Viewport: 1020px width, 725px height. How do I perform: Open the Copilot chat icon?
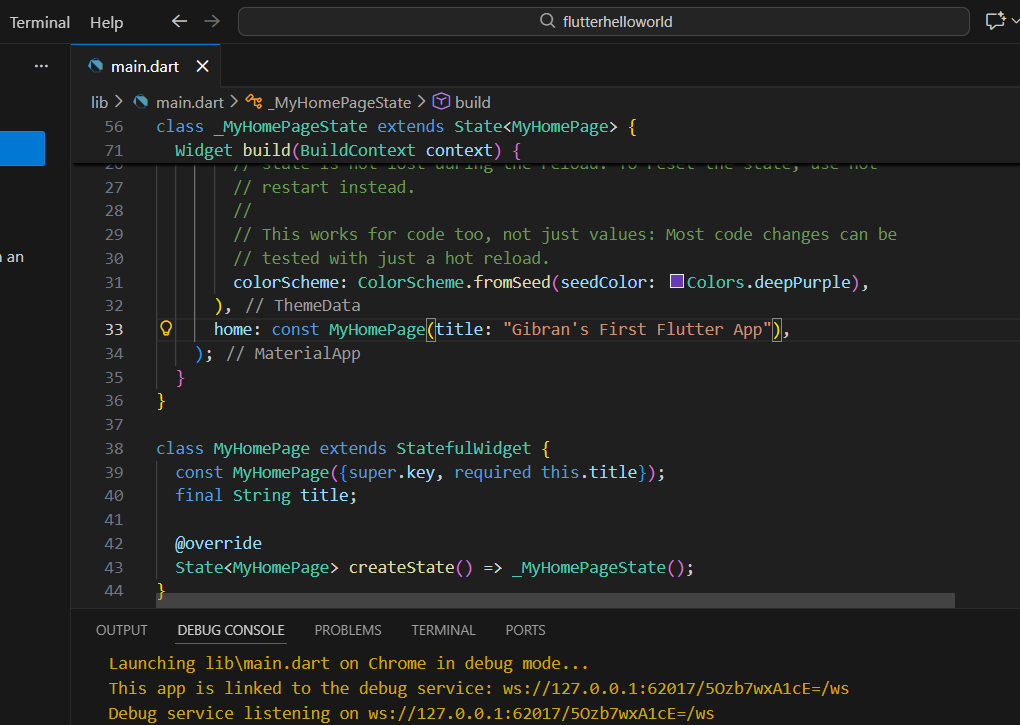[994, 21]
